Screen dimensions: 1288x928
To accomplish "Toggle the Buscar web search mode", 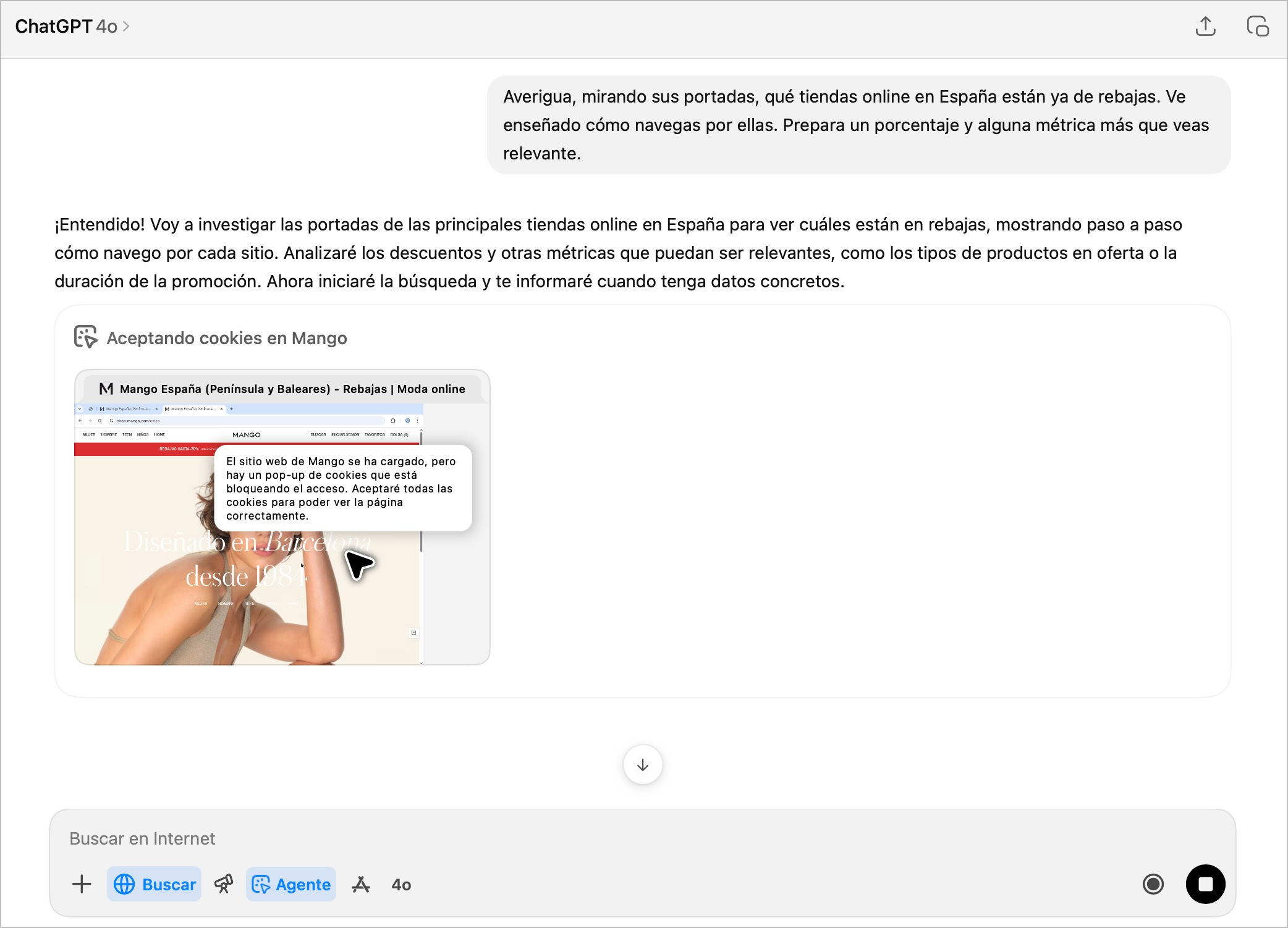I will [155, 884].
